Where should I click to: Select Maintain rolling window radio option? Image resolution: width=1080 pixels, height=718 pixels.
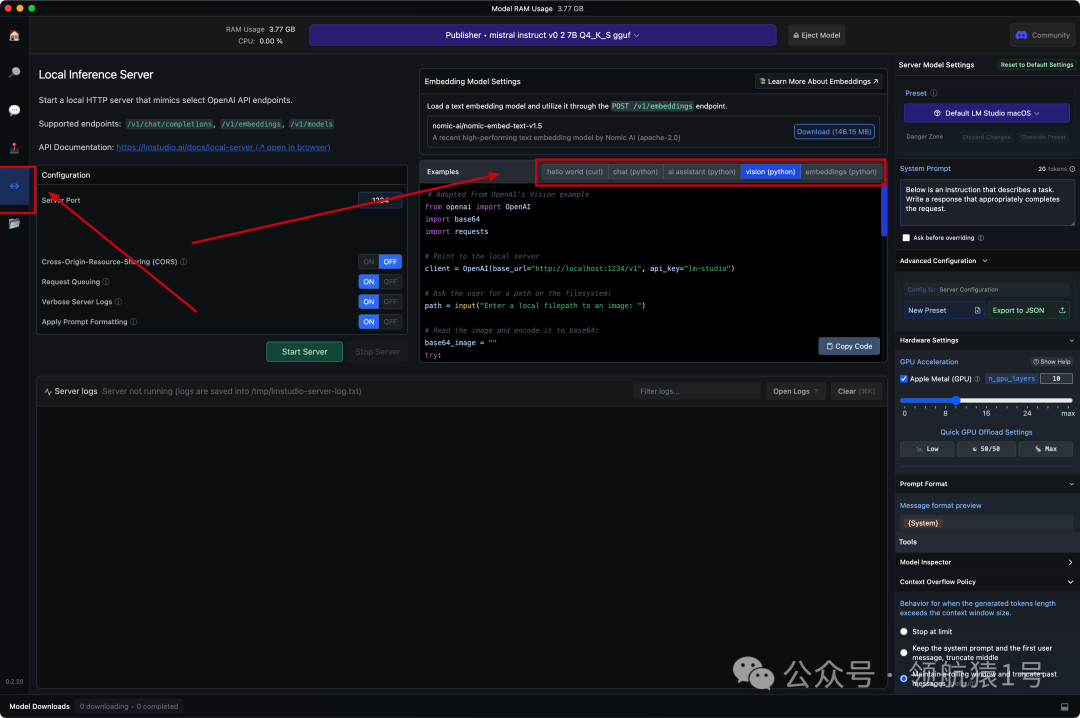[x=904, y=679]
